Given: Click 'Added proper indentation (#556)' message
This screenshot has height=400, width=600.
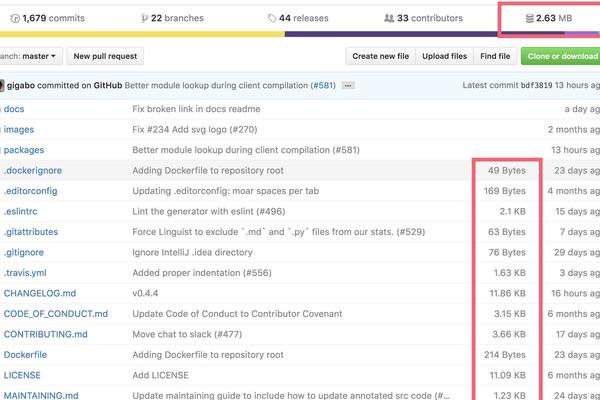Looking at the screenshot, I should coord(202,273).
